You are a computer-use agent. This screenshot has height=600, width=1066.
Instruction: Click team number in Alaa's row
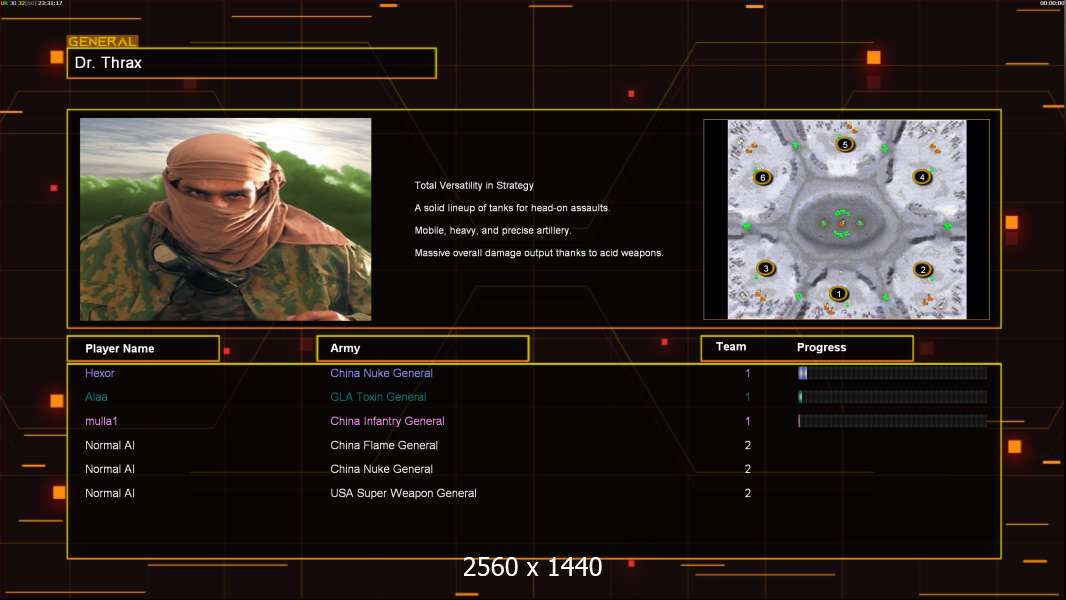(x=748, y=397)
